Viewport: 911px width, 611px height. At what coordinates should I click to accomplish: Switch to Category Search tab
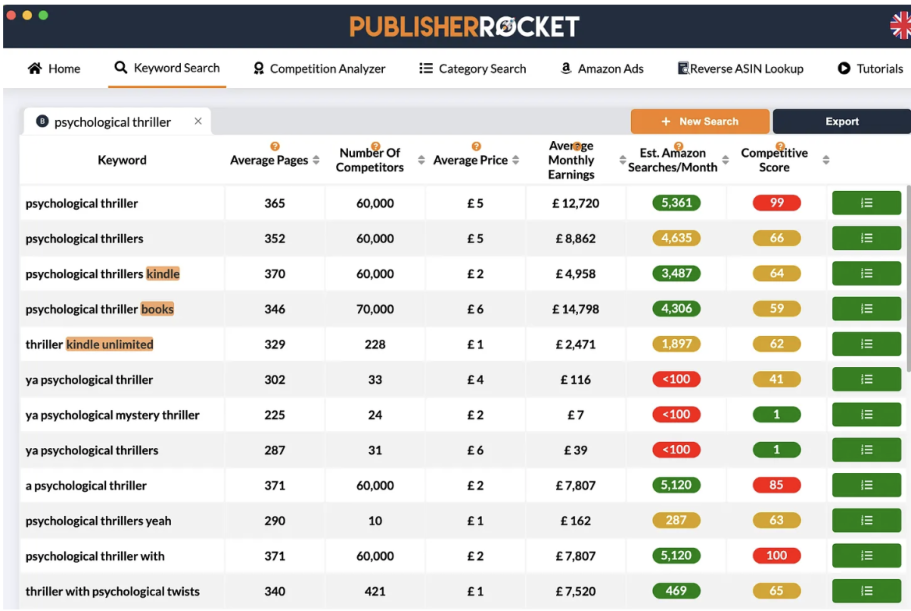pos(472,69)
